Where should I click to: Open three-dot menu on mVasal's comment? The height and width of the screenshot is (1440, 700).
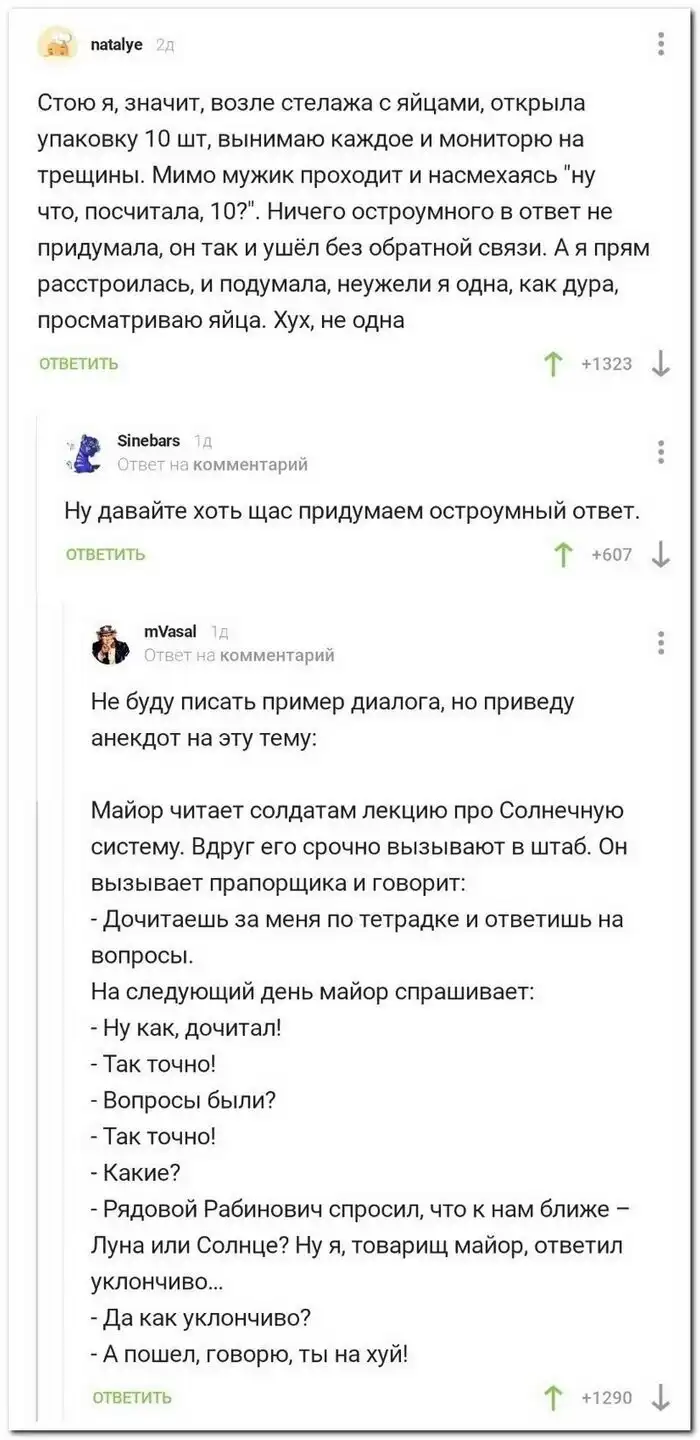660,642
